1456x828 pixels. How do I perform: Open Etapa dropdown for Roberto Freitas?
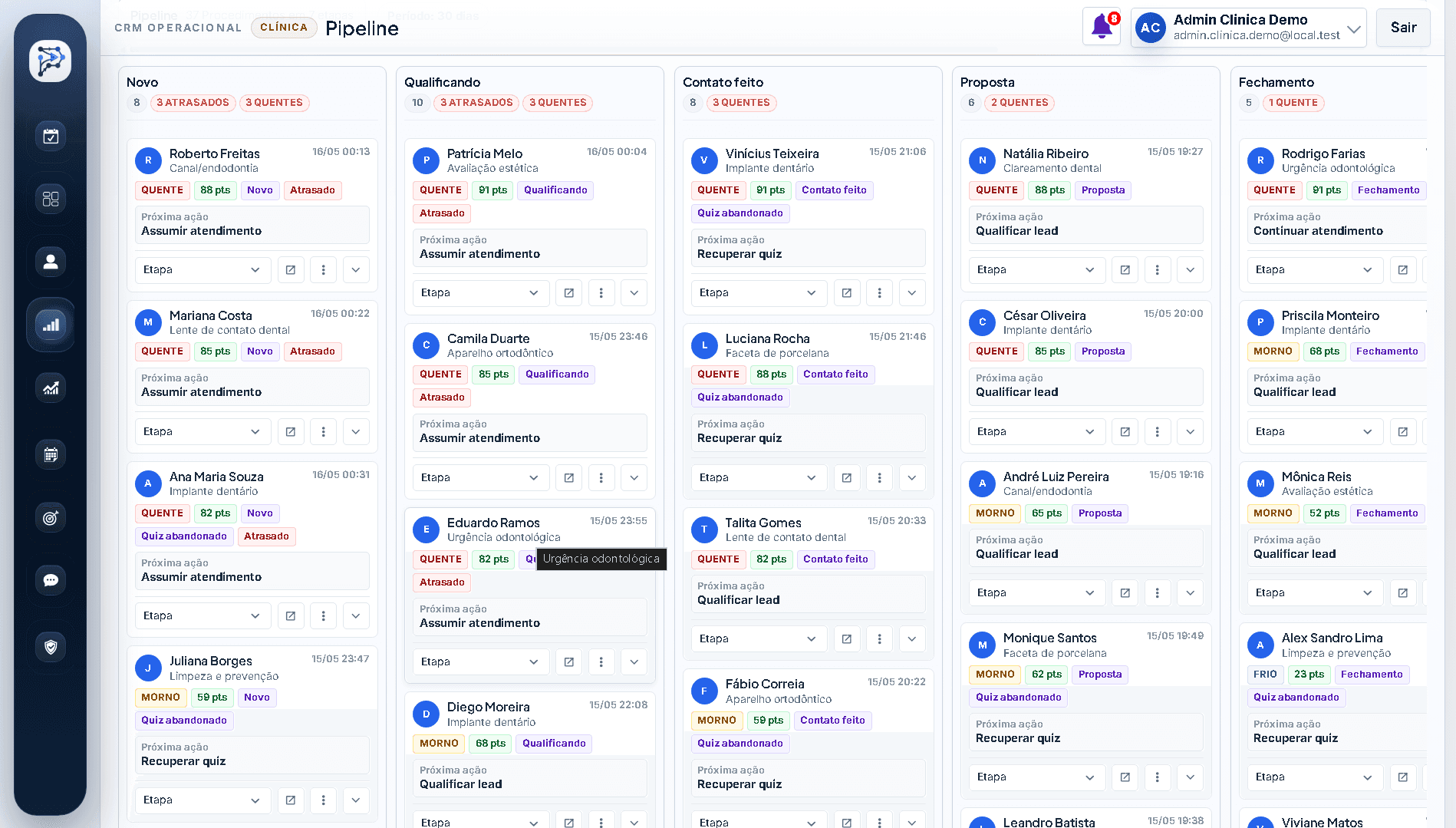[203, 270]
